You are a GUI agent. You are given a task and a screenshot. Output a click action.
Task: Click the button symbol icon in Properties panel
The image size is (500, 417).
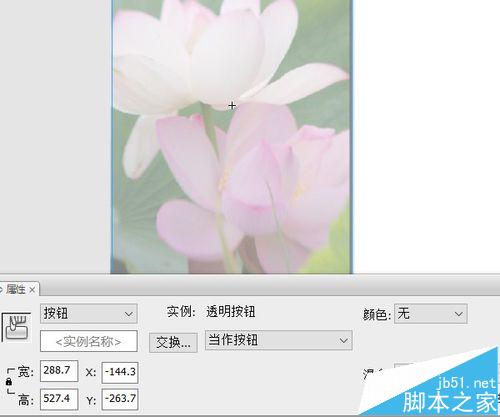(16, 327)
